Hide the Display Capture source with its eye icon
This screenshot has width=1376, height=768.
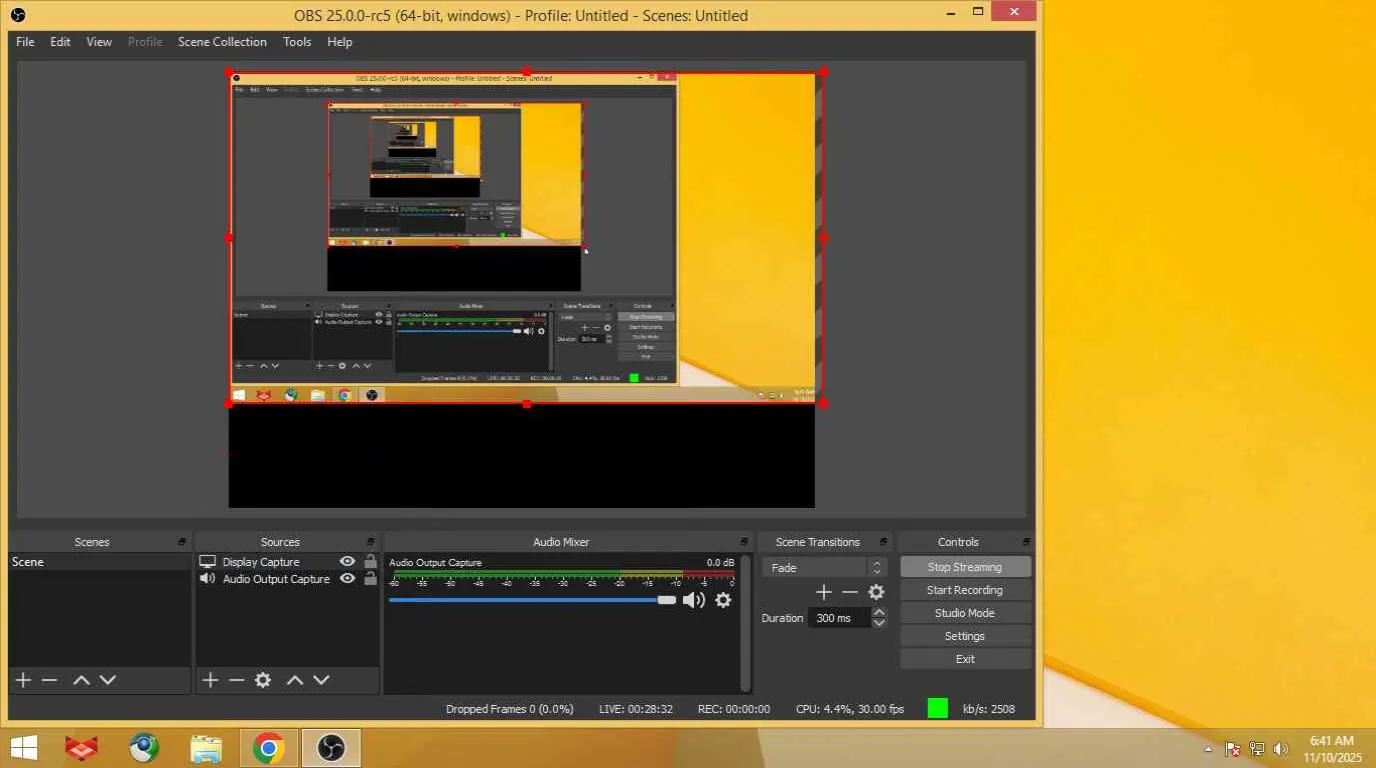point(347,562)
